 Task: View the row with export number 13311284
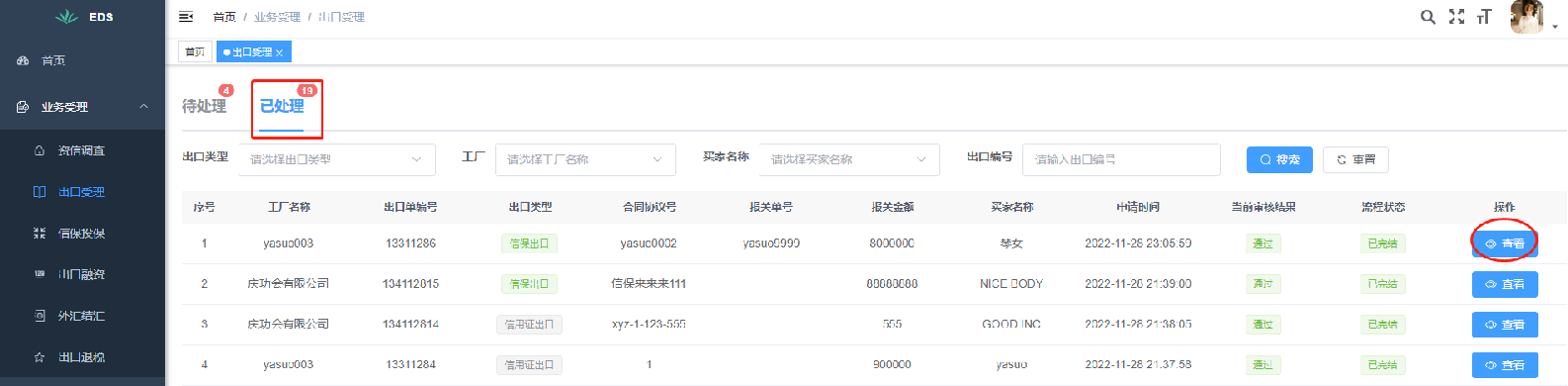click(x=1505, y=365)
